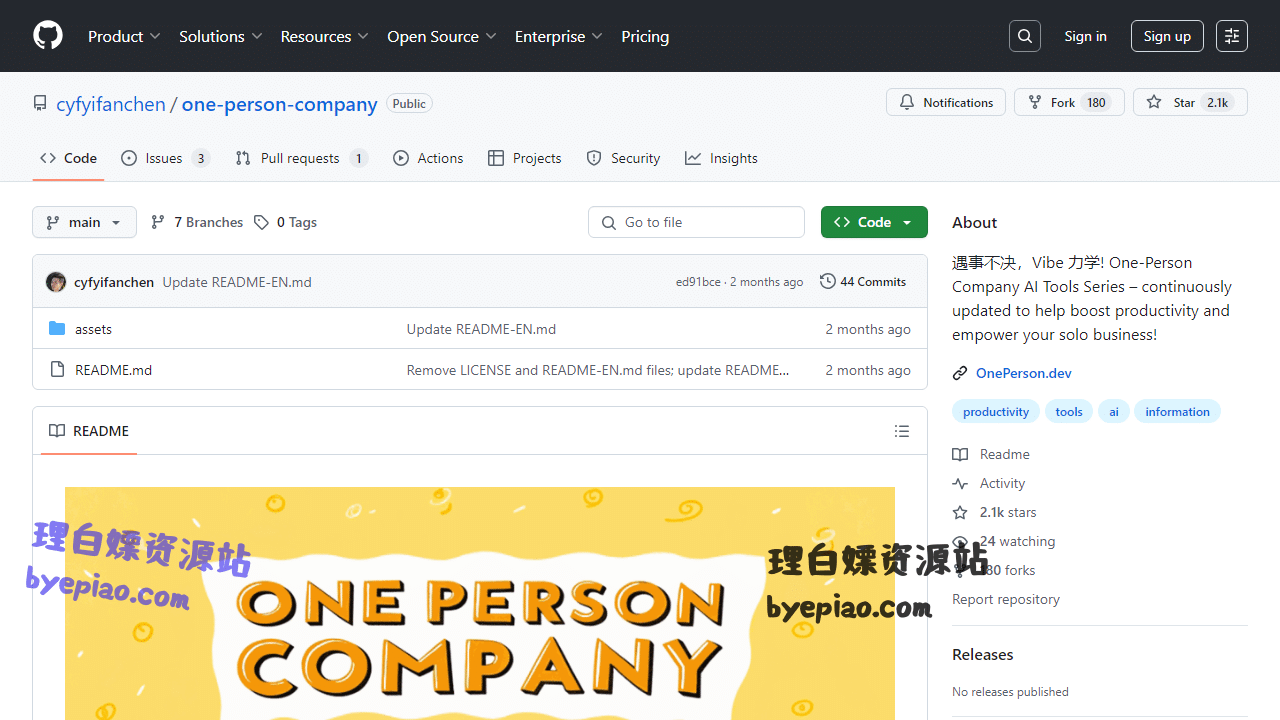The image size is (1280, 720).
Task: Open the Projects tab
Action: tap(525, 158)
